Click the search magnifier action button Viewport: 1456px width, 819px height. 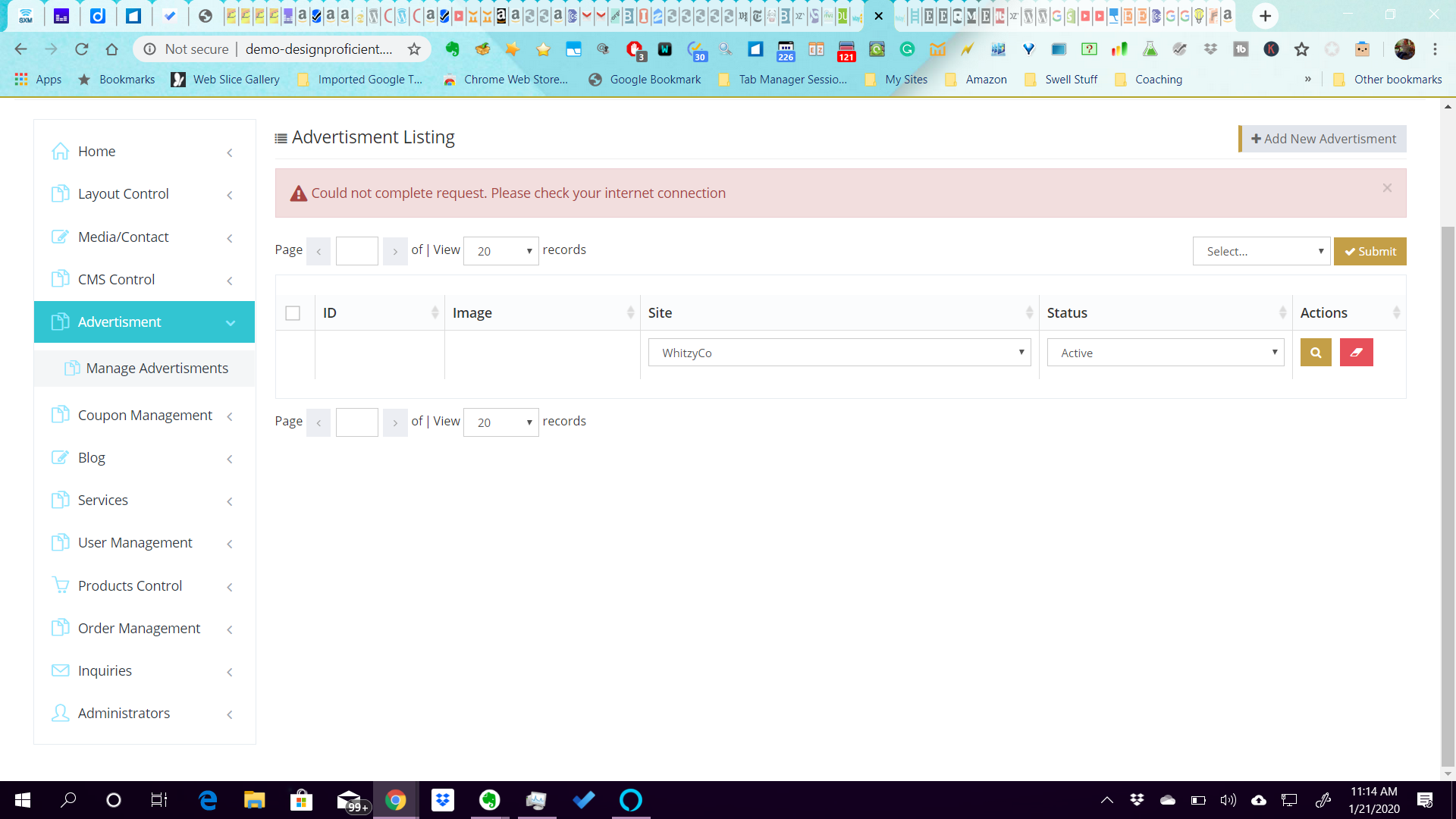pyautogui.click(x=1316, y=353)
